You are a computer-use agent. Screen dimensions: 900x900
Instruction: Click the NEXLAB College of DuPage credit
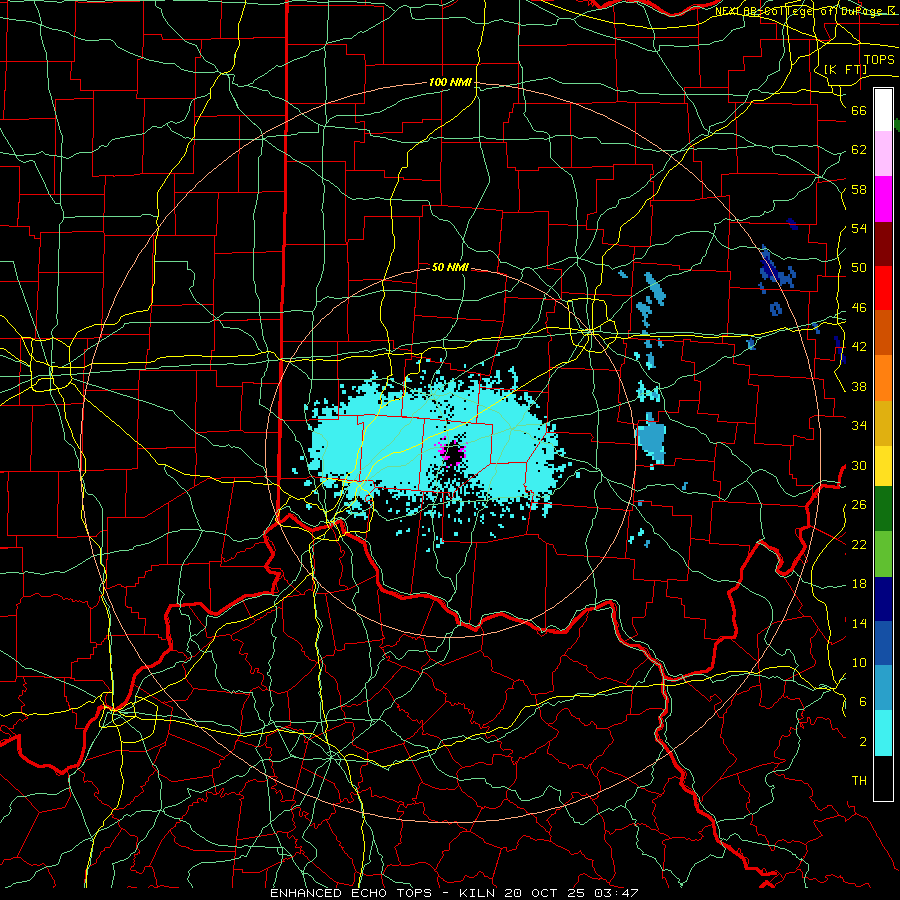pos(805,10)
